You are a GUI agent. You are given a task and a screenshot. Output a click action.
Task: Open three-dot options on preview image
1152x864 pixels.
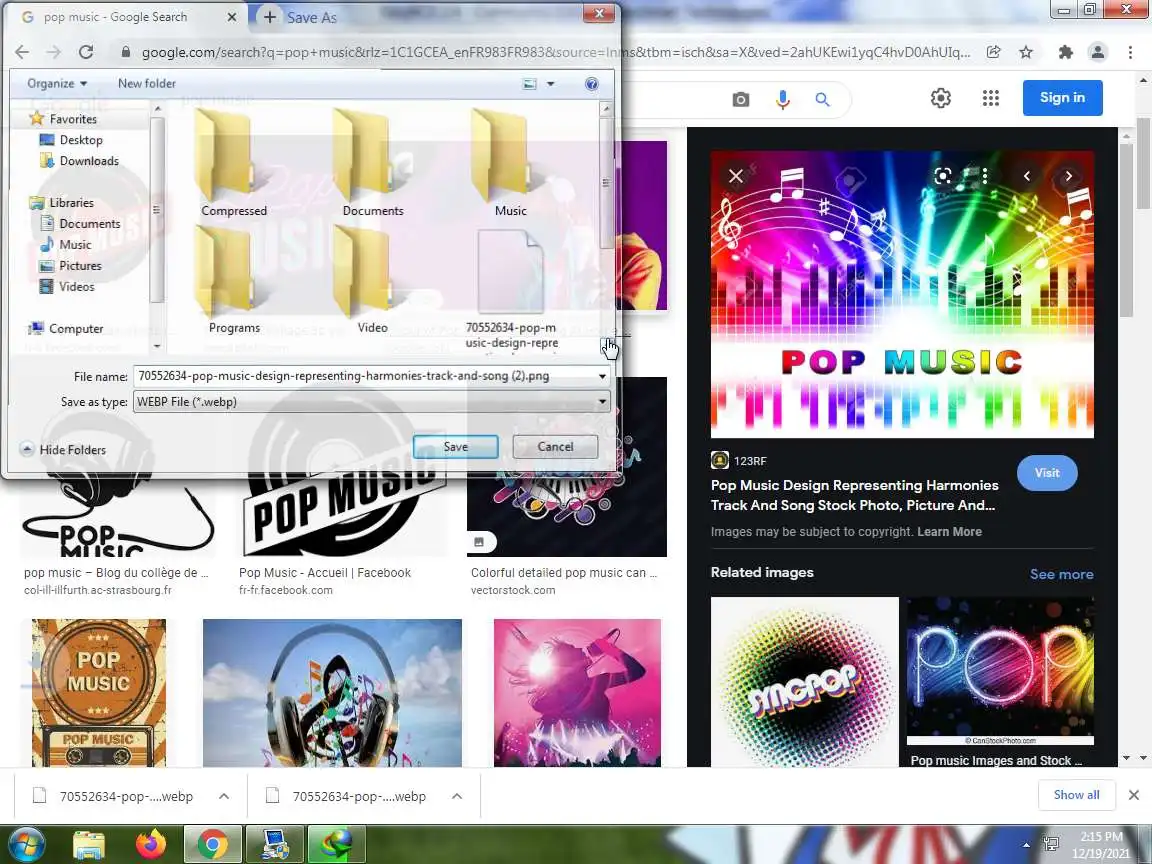point(984,176)
